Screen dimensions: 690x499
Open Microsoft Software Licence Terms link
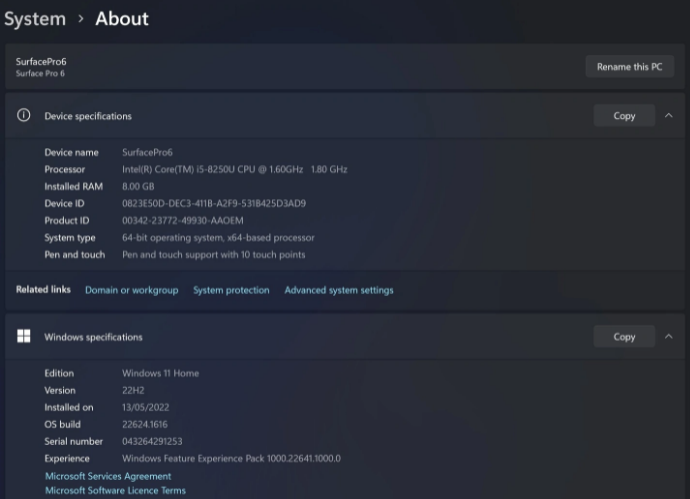pyautogui.click(x=115, y=491)
